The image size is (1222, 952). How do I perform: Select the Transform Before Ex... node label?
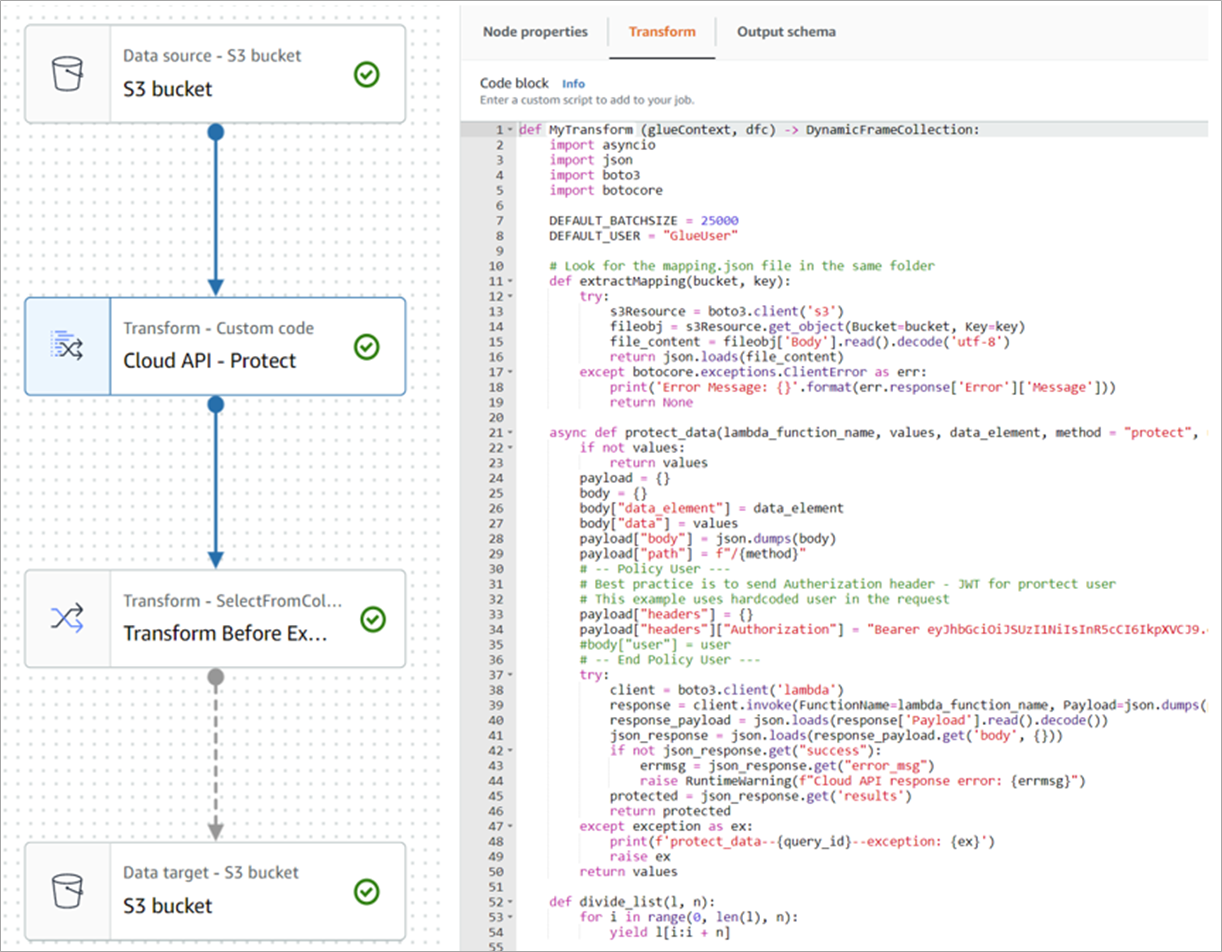224,633
